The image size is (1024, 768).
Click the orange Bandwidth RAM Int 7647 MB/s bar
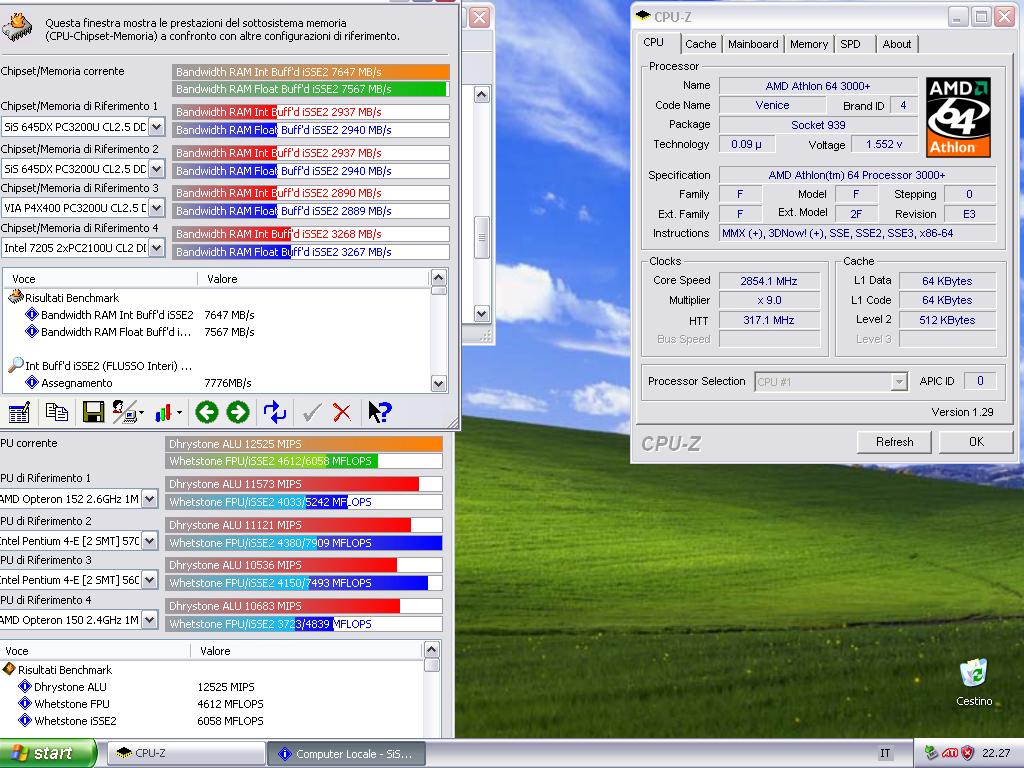(x=311, y=72)
